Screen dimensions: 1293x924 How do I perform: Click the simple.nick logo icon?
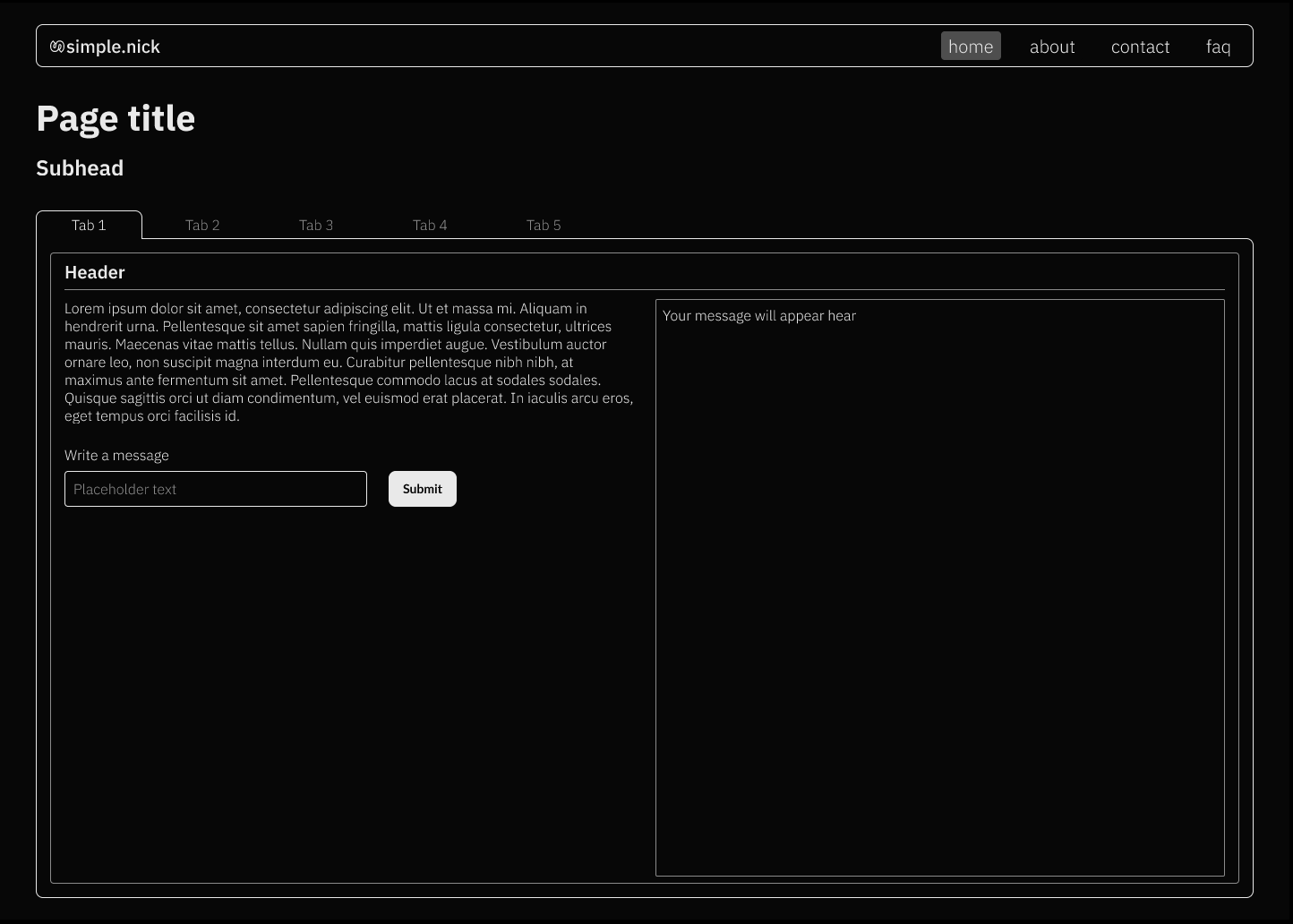point(57,47)
